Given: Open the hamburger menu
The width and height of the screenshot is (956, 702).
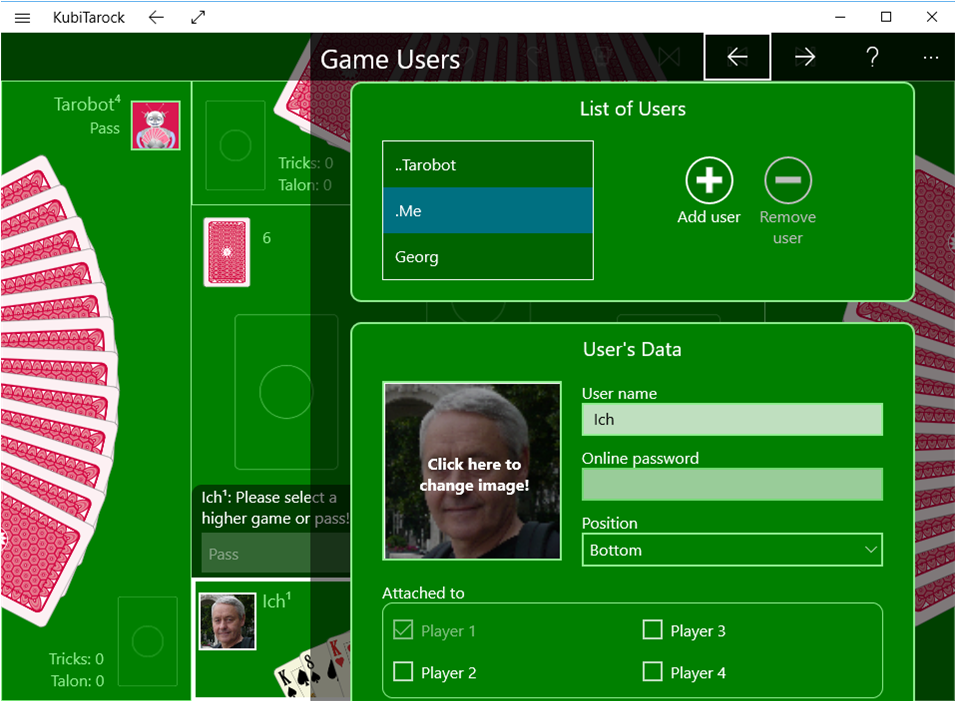Looking at the screenshot, I should coord(23,17).
